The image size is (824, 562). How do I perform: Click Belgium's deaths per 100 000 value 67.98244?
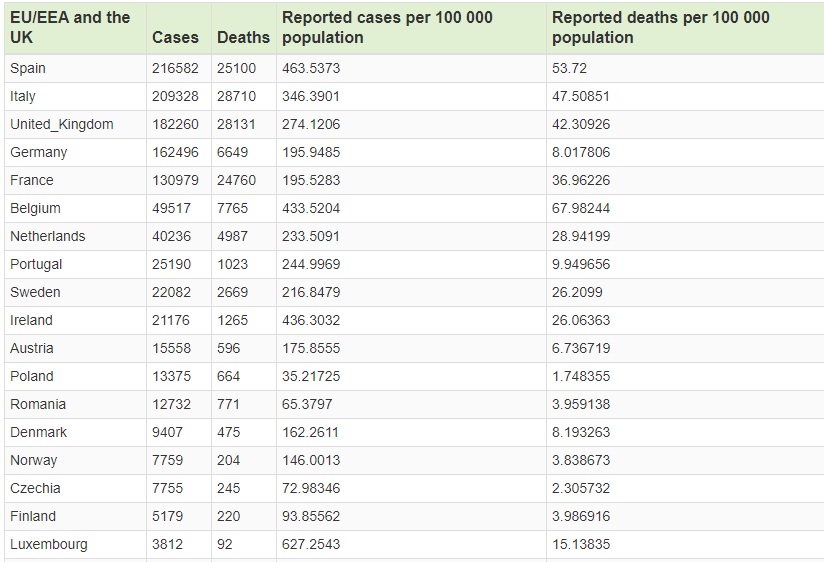point(581,208)
